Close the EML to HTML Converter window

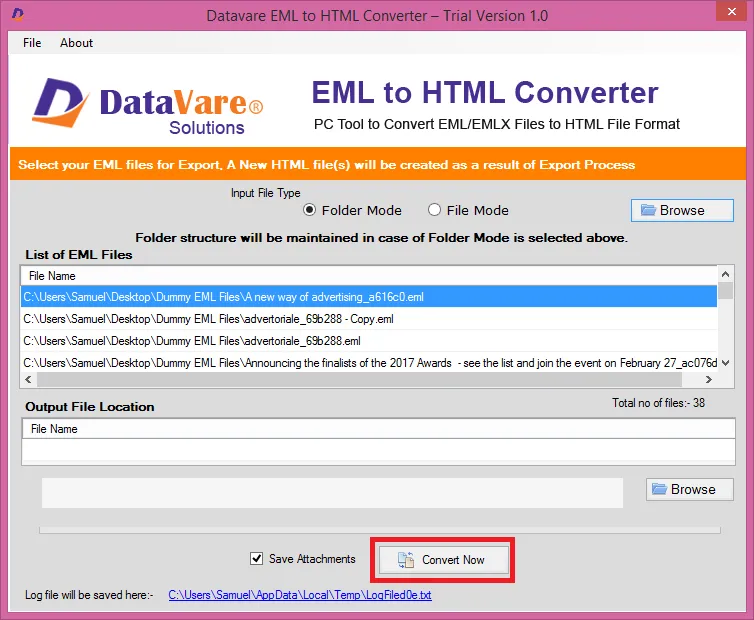click(731, 11)
